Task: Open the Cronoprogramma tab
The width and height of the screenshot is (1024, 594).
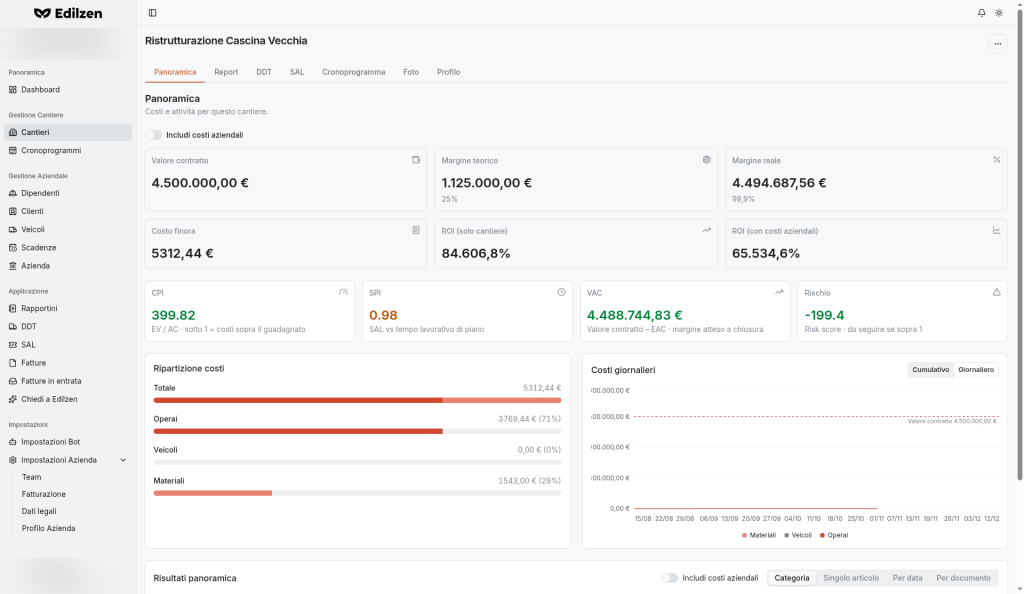Action: (x=353, y=72)
